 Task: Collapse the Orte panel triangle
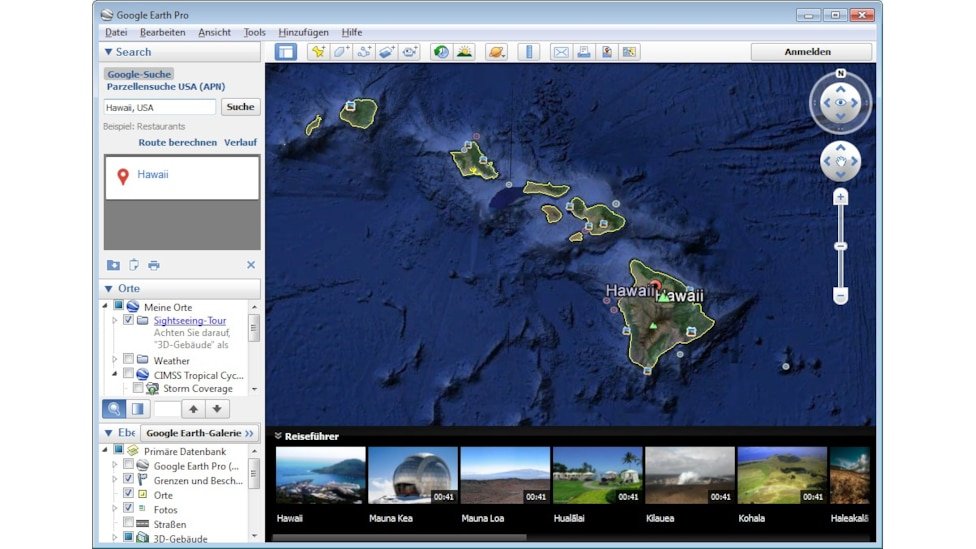108,288
